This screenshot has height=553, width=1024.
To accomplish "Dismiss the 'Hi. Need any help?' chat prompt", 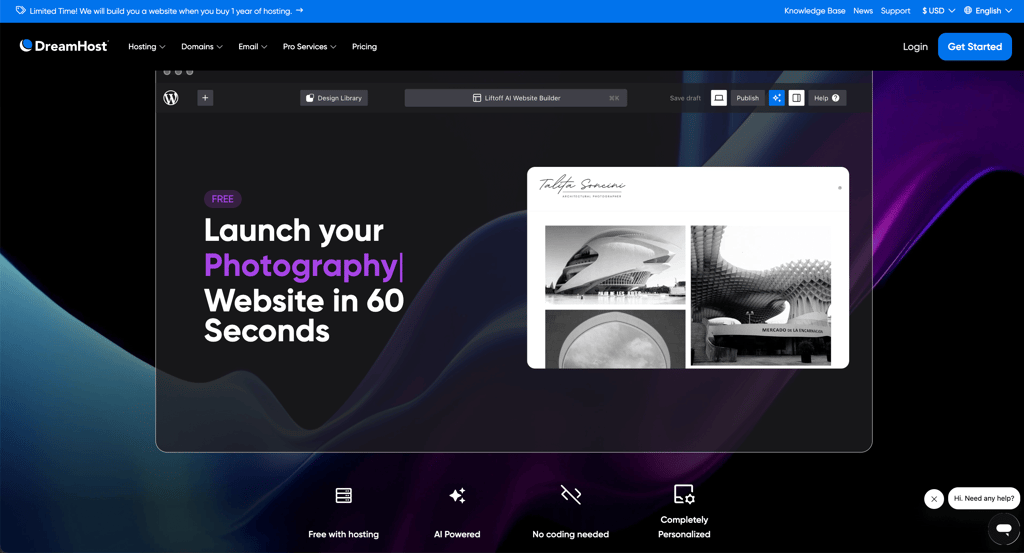I will pyautogui.click(x=934, y=499).
